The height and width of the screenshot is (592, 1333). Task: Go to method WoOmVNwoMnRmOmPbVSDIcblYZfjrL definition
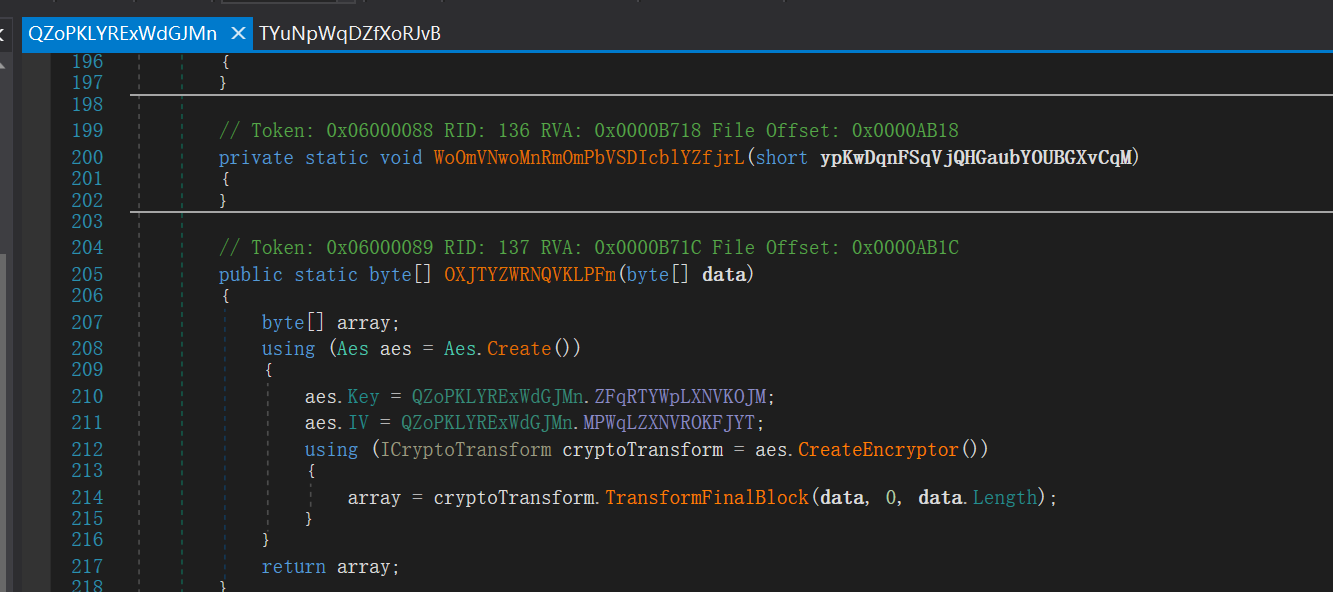(x=589, y=158)
